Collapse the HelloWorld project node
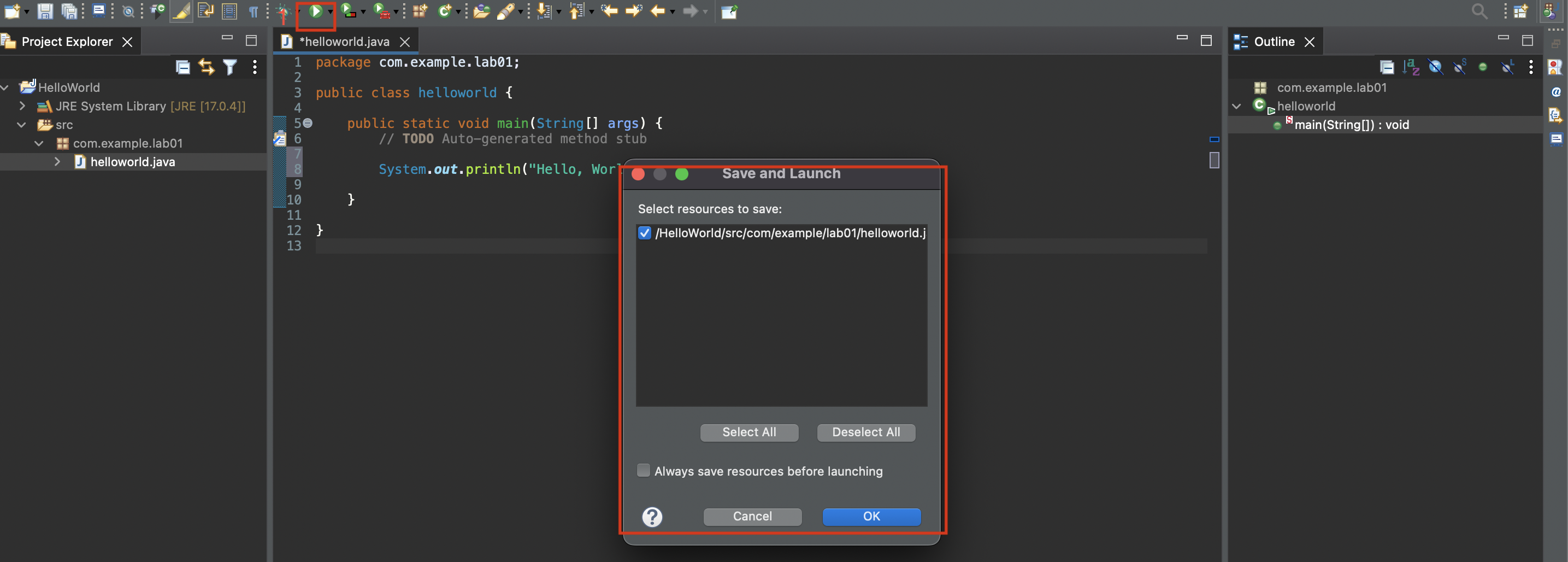Image resolution: width=1568 pixels, height=562 pixels. click(5, 87)
